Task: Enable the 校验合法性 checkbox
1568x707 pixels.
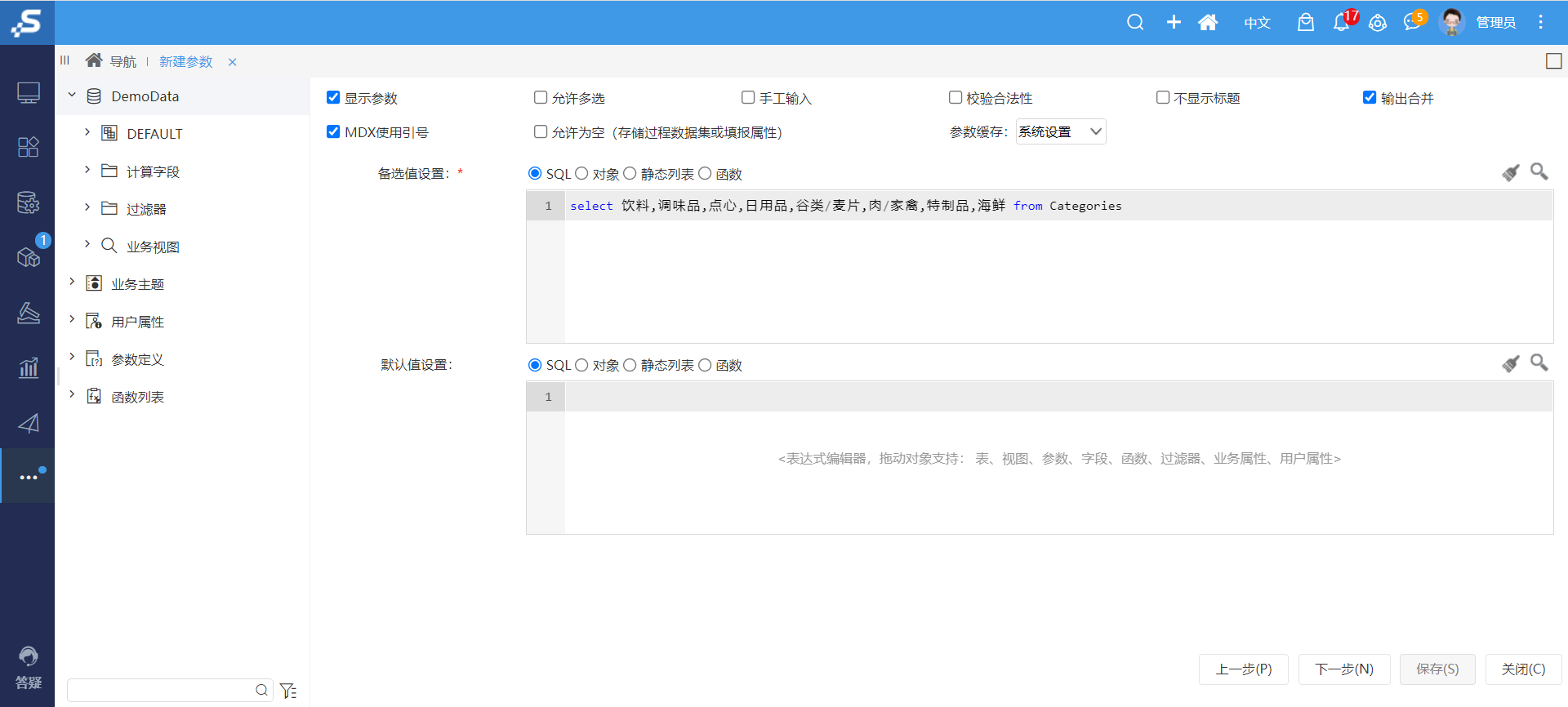Action: [x=955, y=97]
